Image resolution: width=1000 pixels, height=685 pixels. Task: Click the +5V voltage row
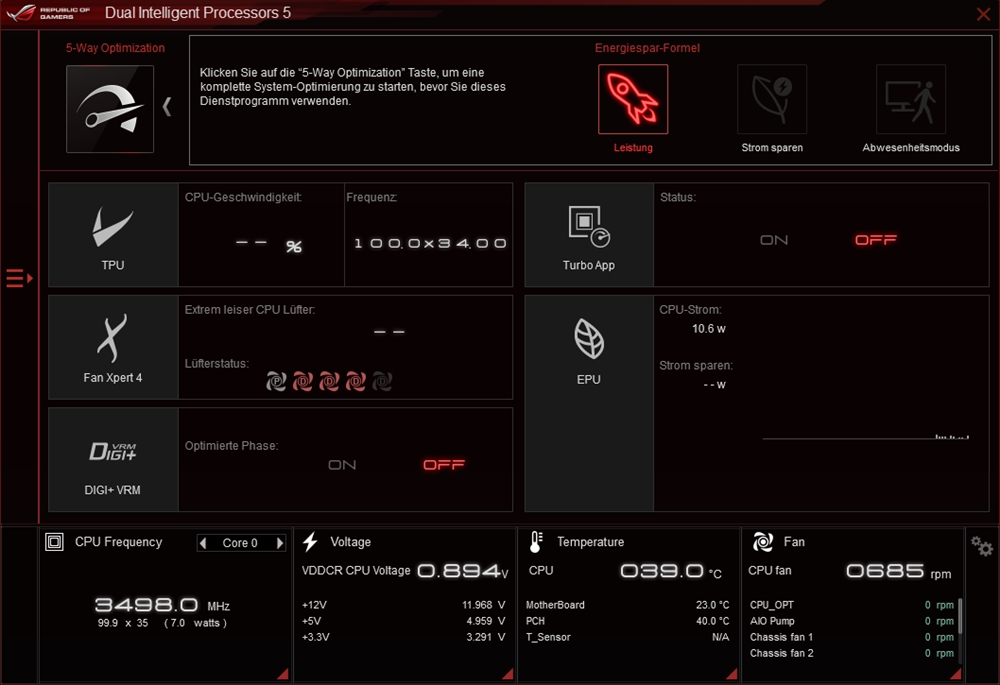click(403, 621)
